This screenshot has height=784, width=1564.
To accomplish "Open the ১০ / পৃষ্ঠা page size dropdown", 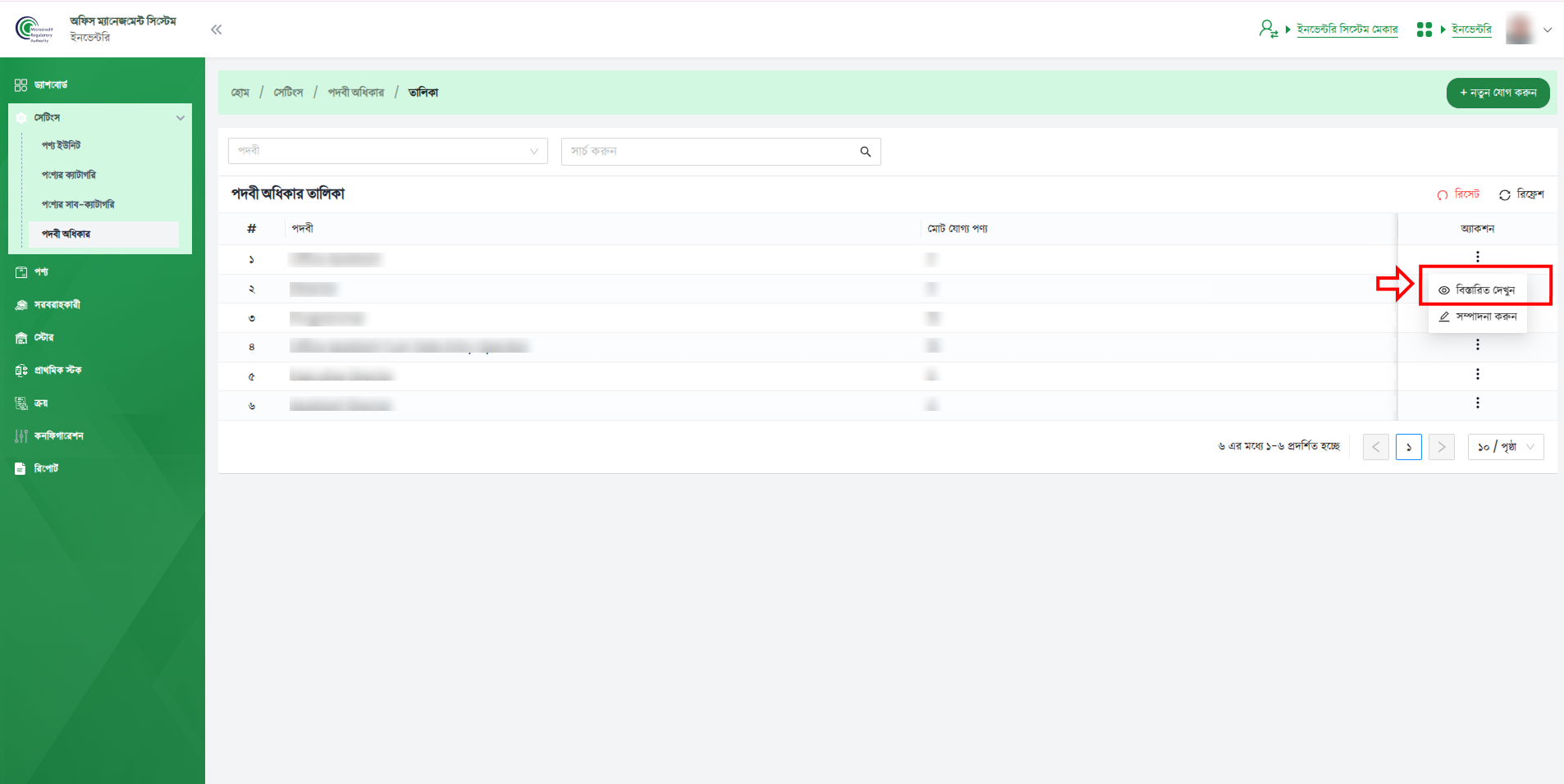I will point(1506,447).
